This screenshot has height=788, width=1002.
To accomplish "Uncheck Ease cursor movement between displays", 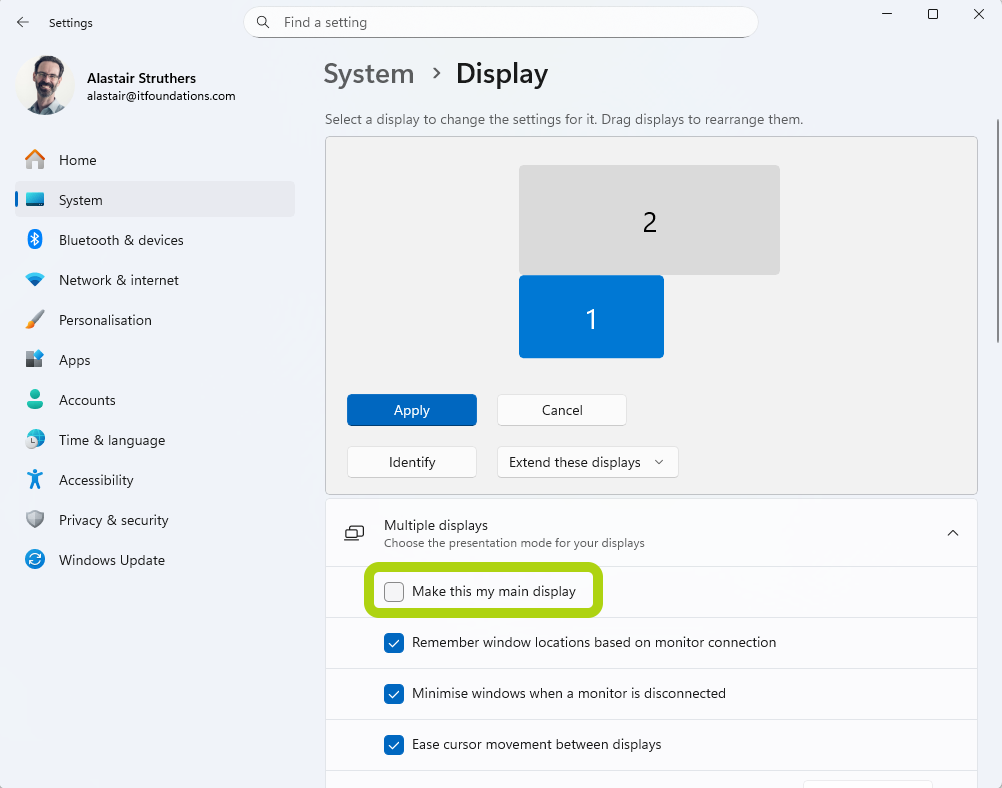I will (394, 744).
